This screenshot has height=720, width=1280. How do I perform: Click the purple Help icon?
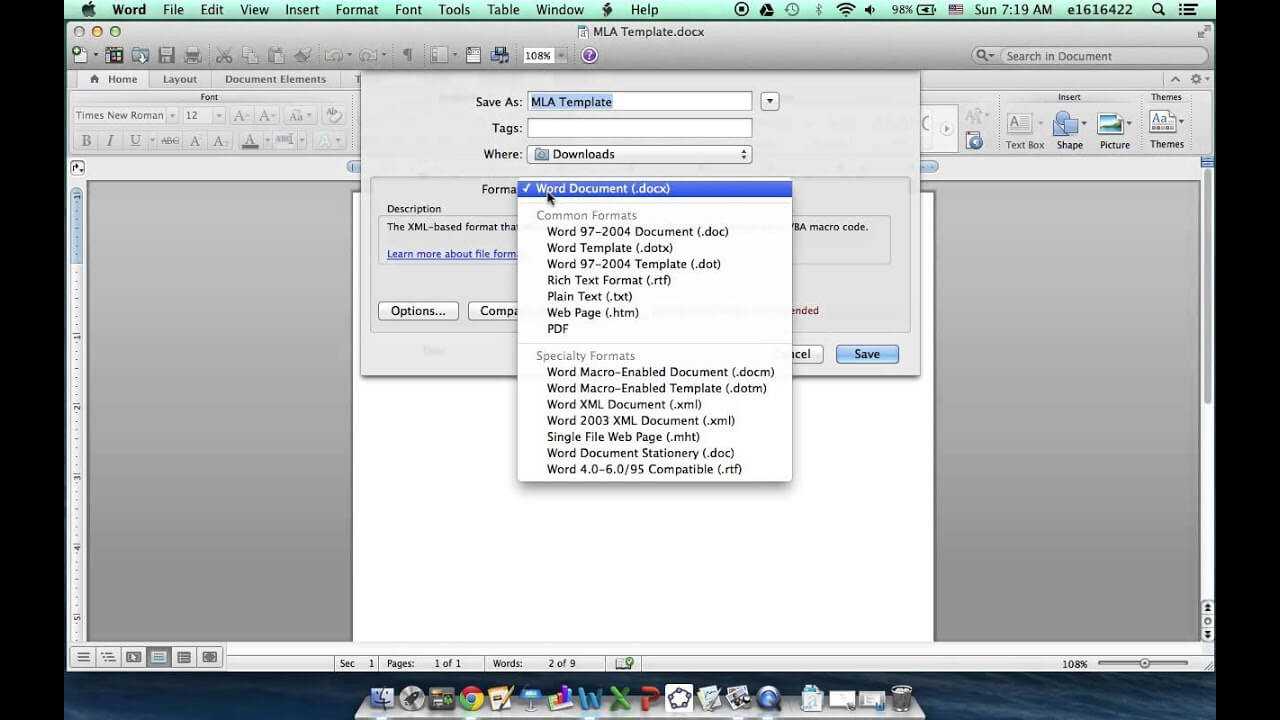click(589, 55)
